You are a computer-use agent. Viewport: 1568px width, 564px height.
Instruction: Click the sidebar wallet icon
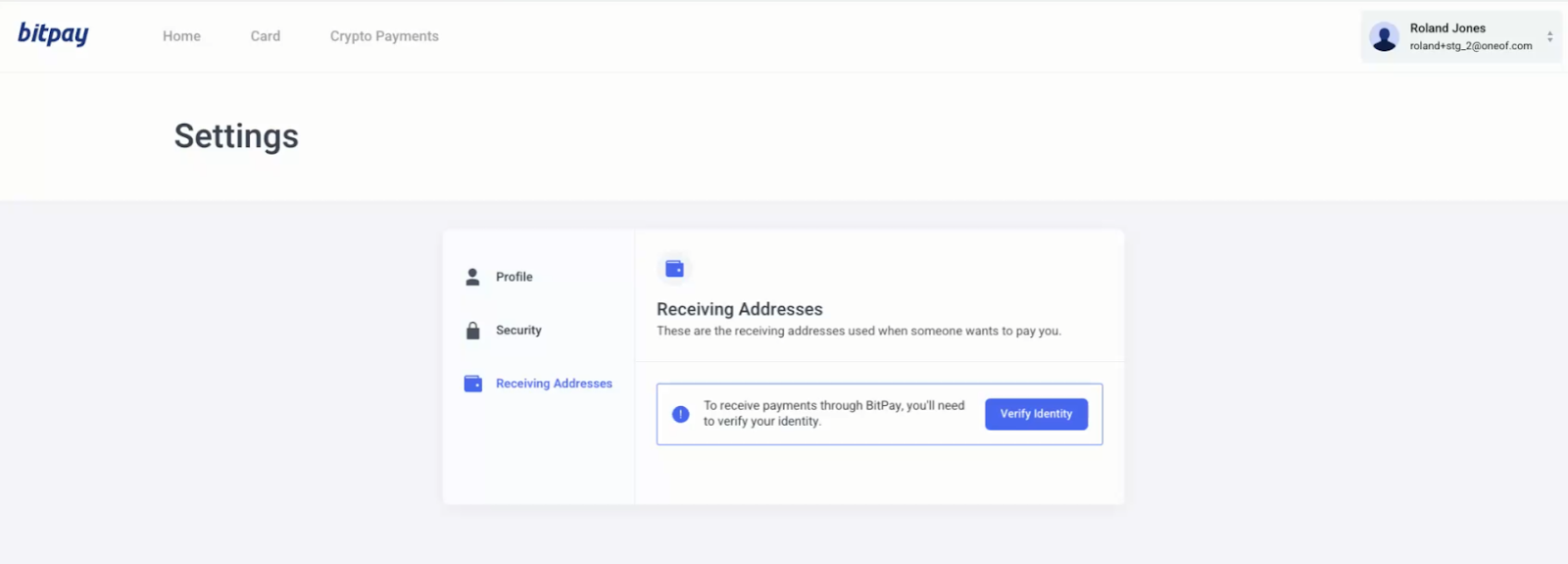coord(472,384)
